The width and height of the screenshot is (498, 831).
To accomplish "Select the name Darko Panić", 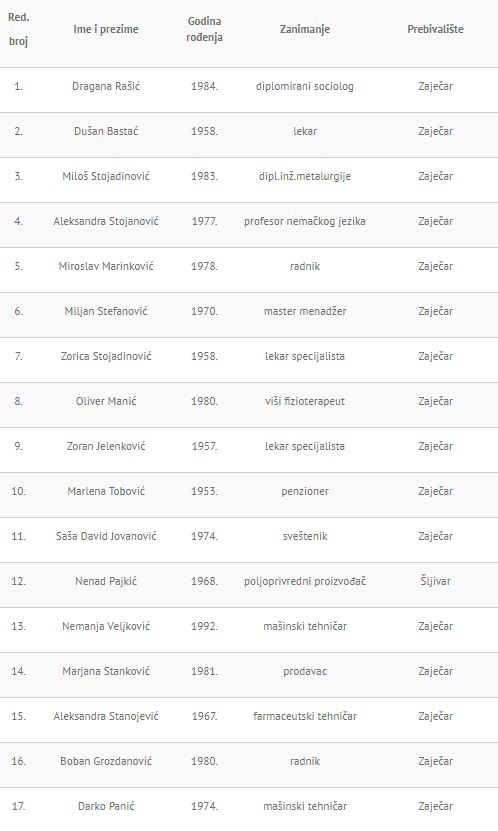I will 106,806.
